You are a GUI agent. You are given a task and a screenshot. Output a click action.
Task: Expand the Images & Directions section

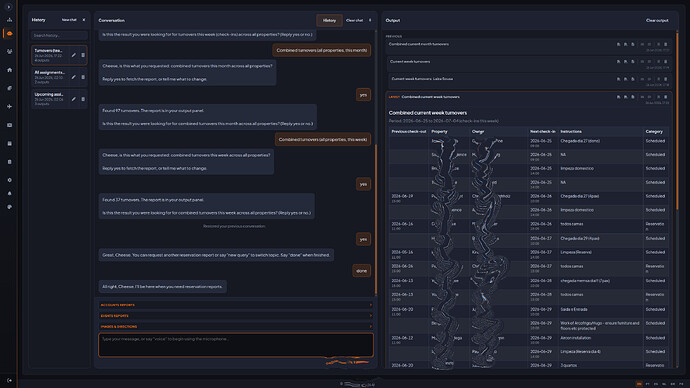tap(236, 326)
